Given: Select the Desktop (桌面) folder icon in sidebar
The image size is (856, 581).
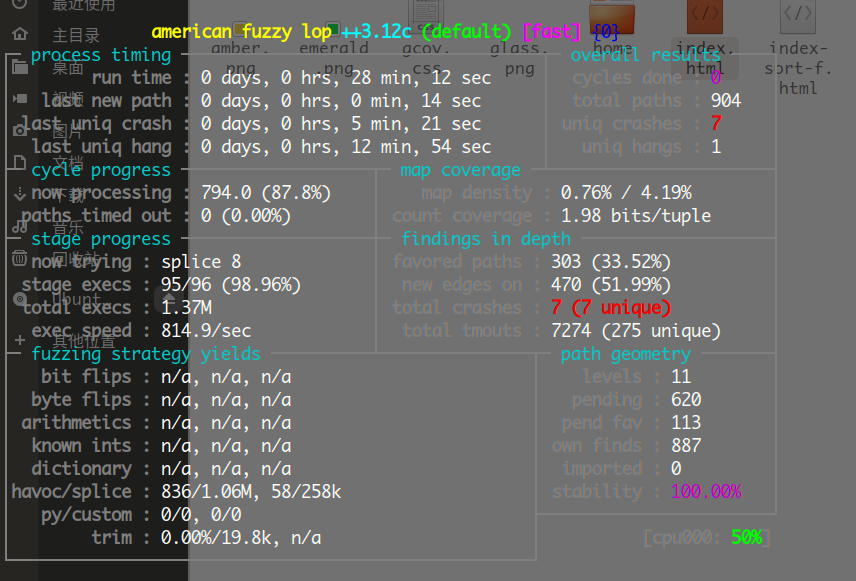Looking at the screenshot, I should point(20,67).
